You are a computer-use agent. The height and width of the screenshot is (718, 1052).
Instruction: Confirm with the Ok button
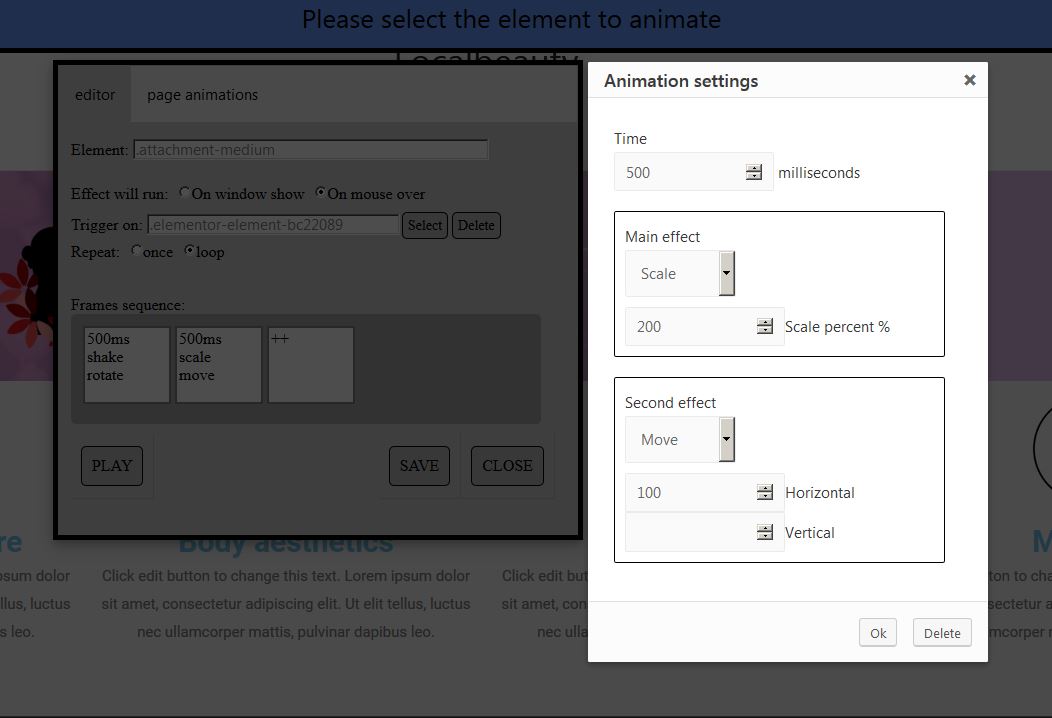click(878, 633)
